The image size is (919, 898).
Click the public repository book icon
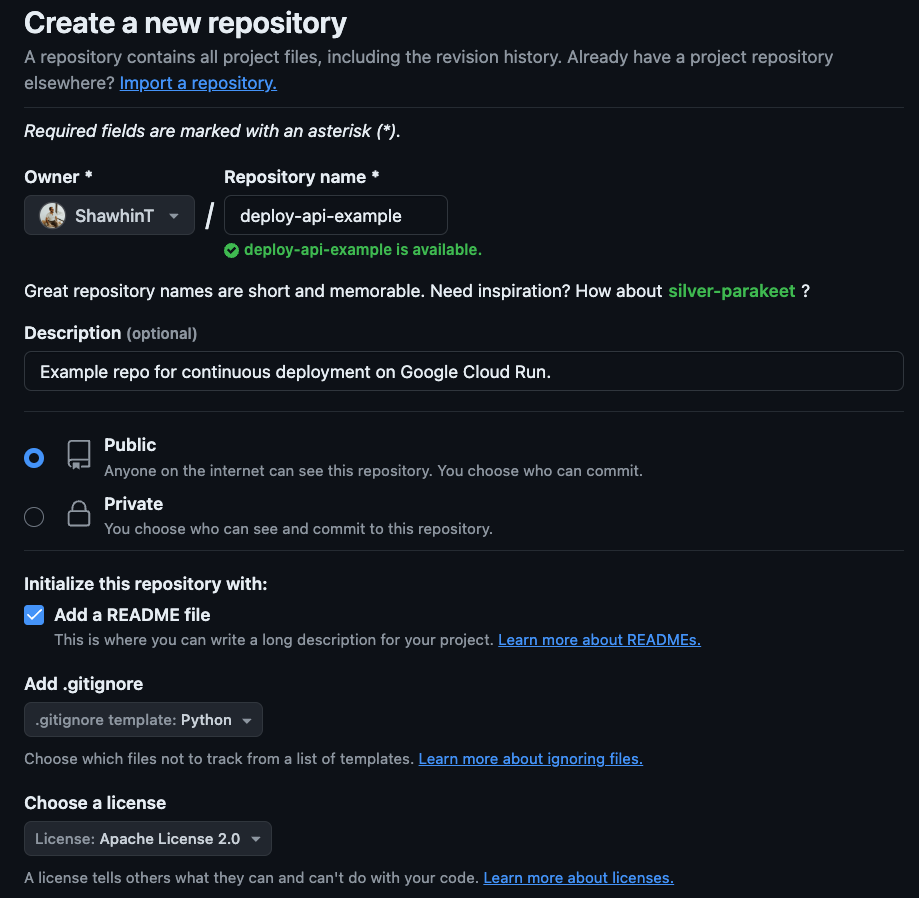pos(79,456)
